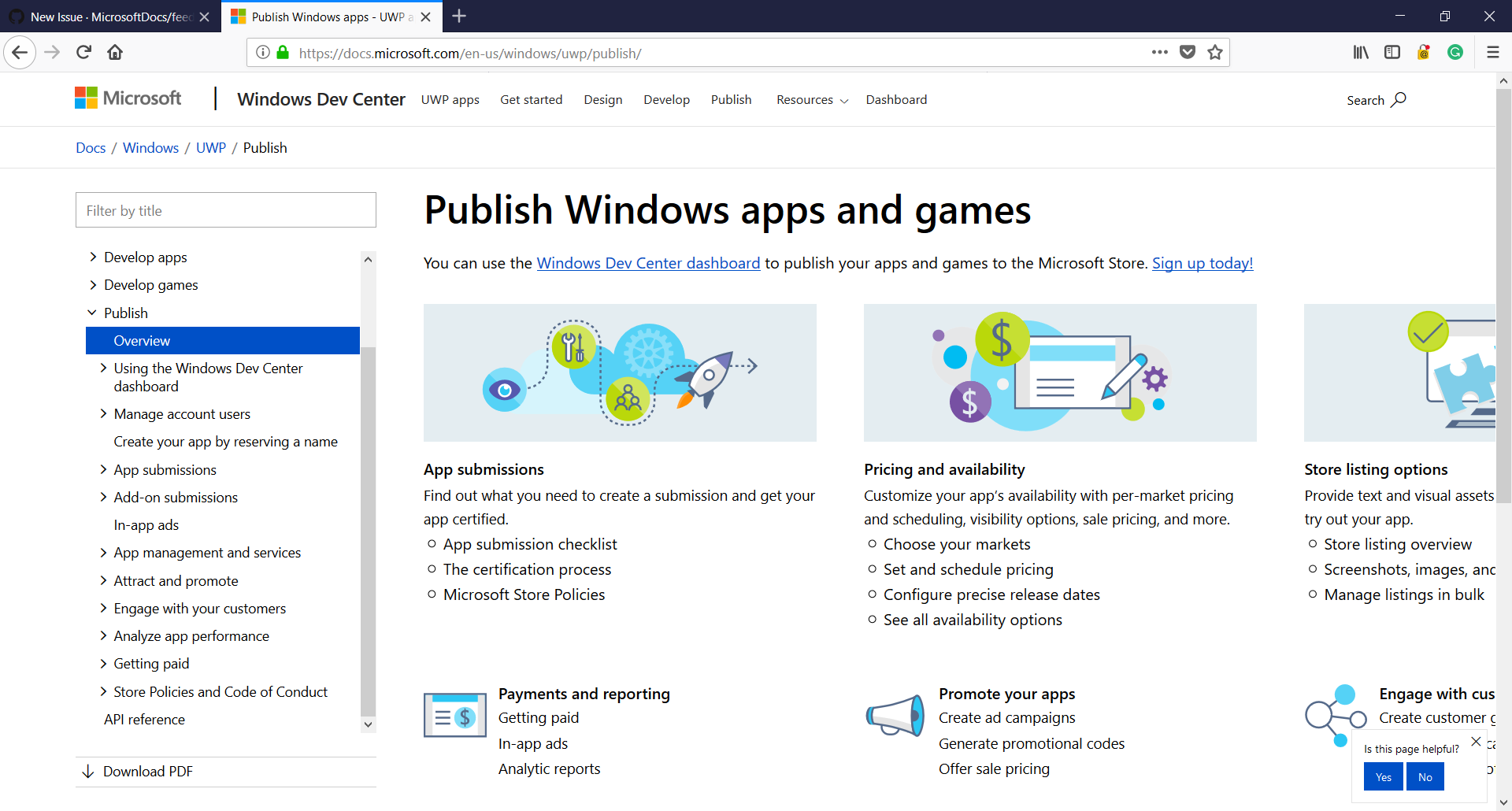Click the site information circled-i icon

[261, 53]
